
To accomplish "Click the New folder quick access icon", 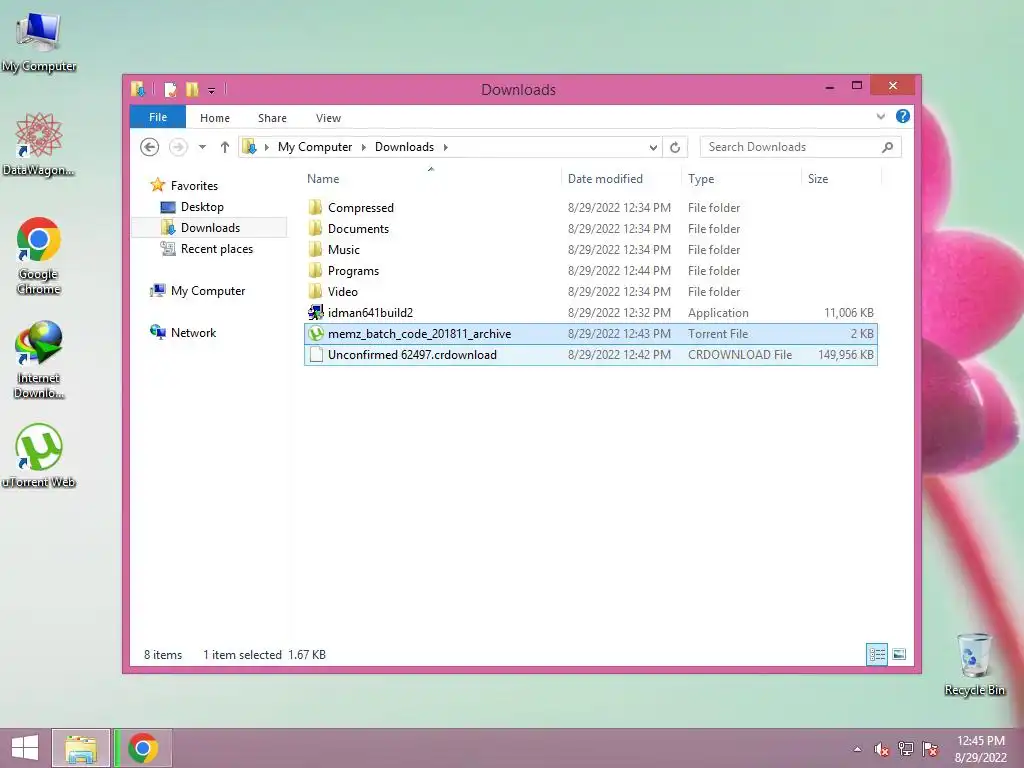I will click(x=192, y=89).
